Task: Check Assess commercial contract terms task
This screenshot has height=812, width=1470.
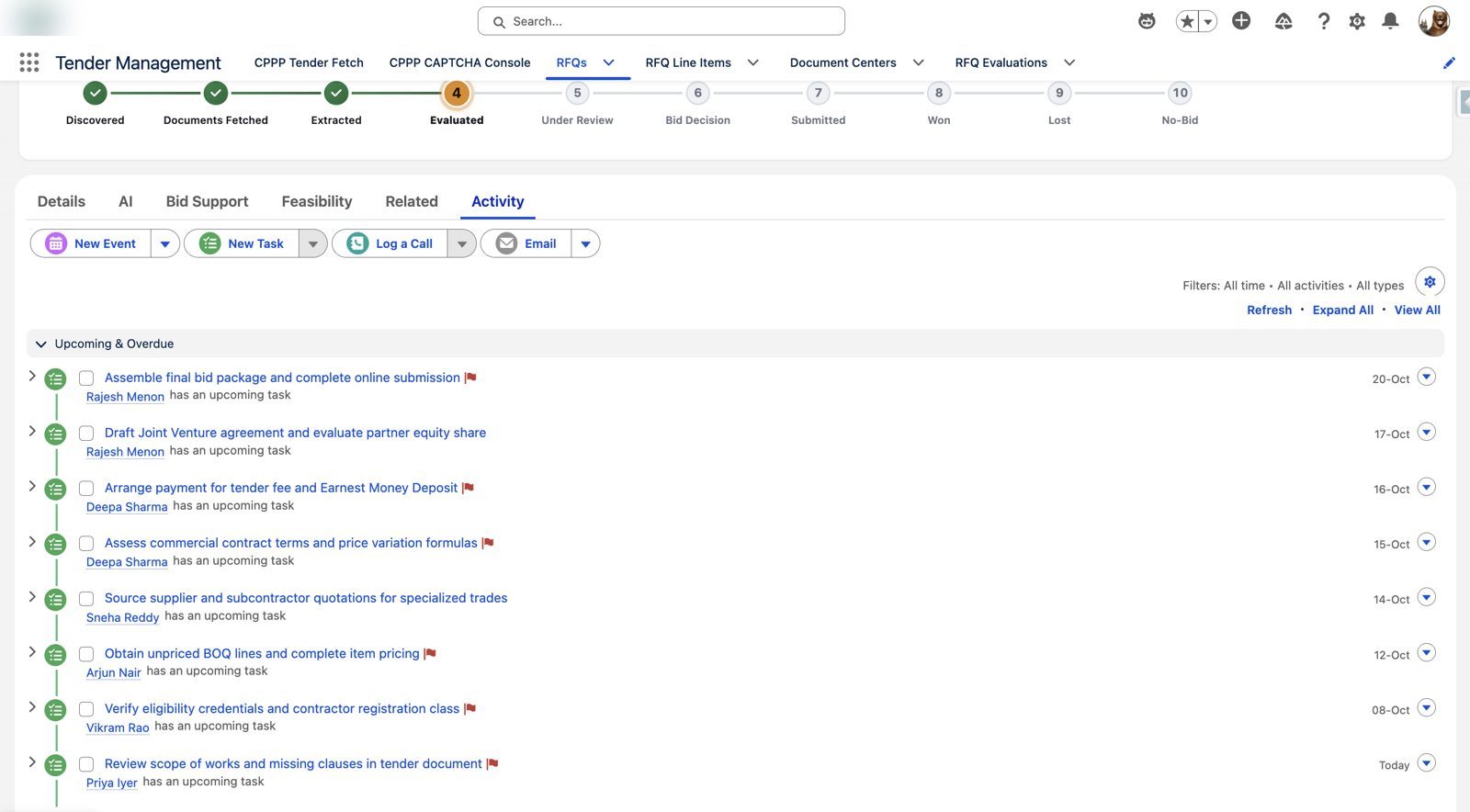Action: point(86,543)
